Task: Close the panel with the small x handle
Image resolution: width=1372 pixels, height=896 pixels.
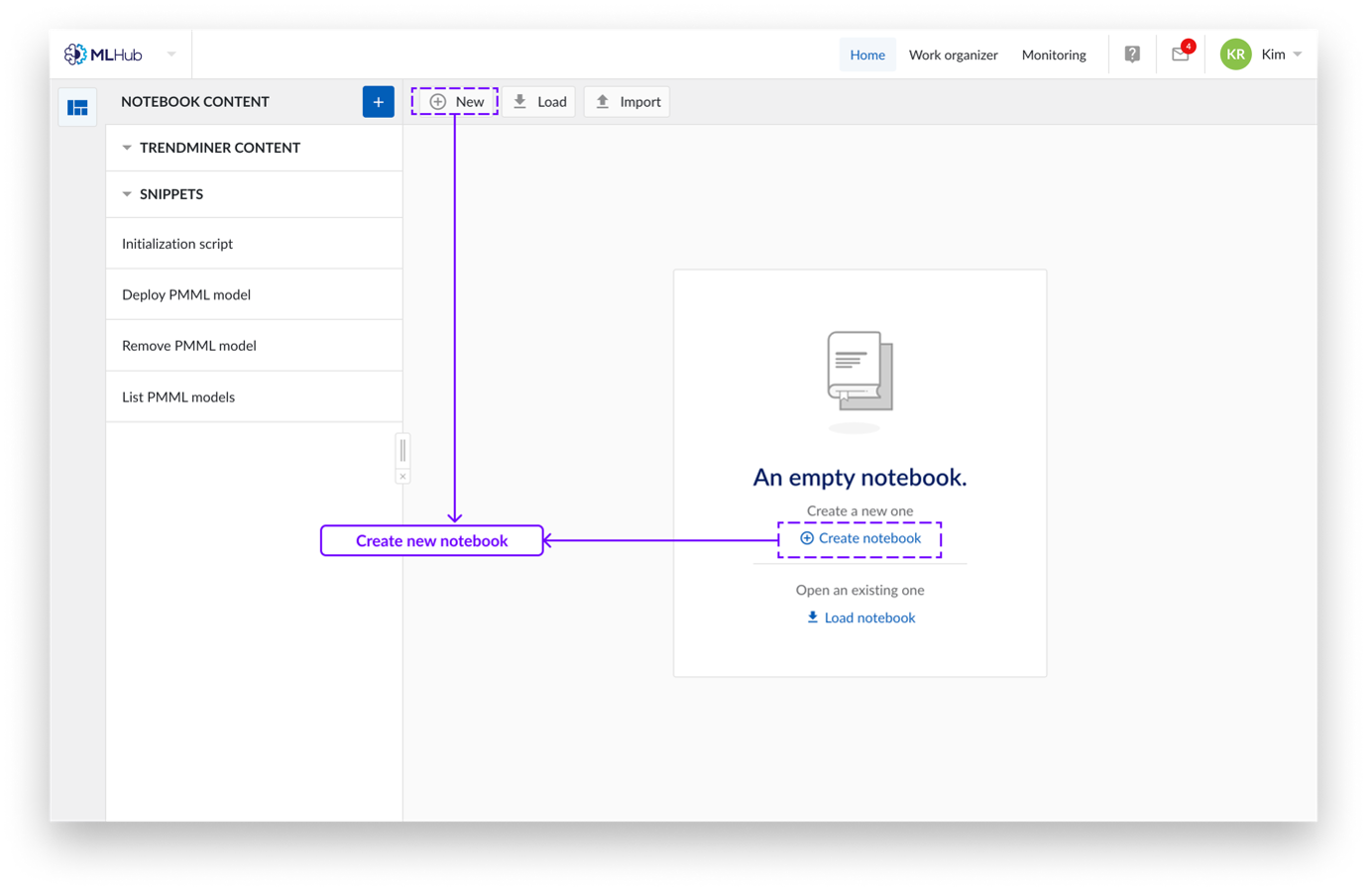Action: [402, 477]
